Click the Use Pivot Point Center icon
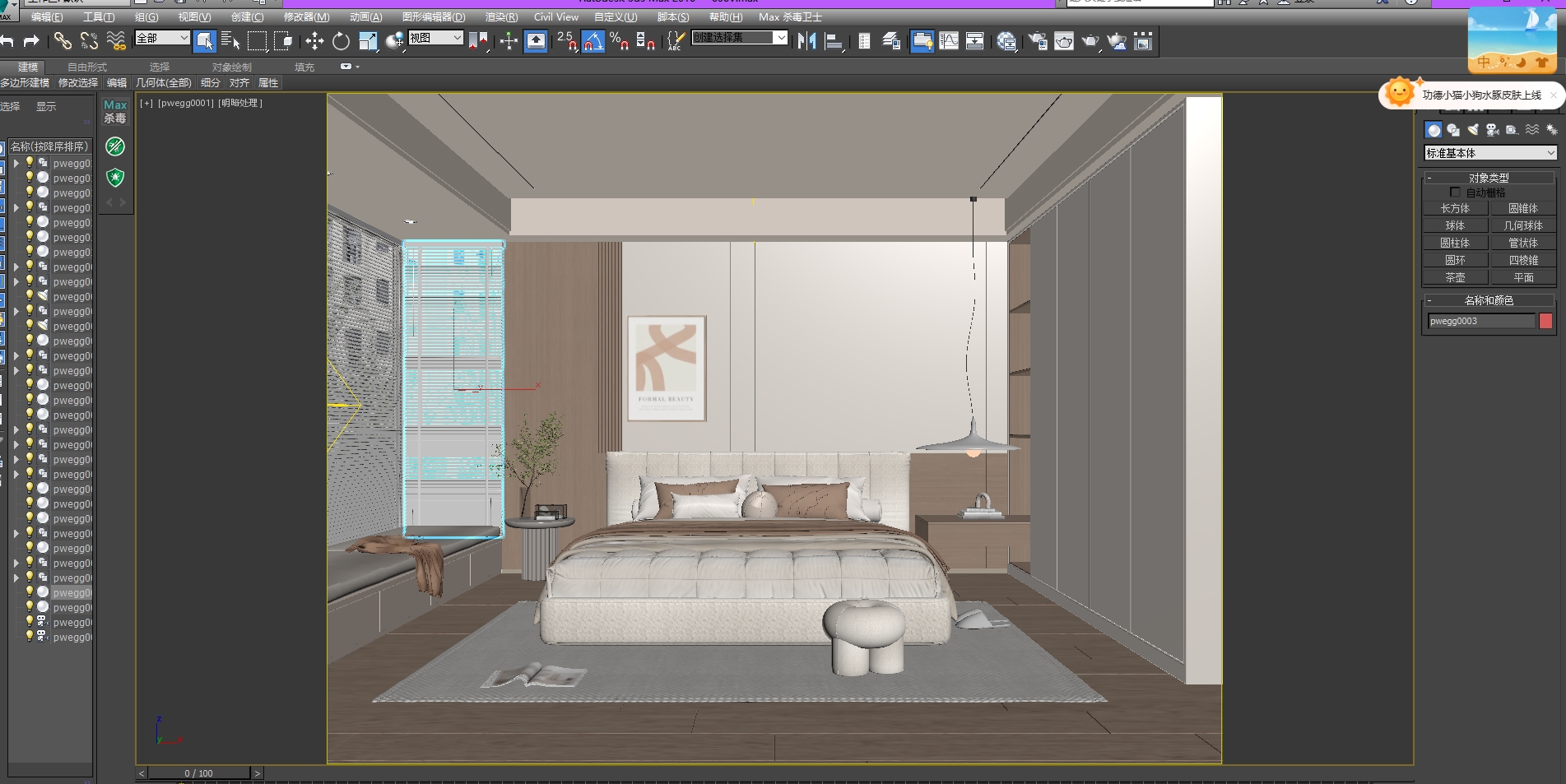Viewport: 1566px width, 784px height. pos(477,41)
